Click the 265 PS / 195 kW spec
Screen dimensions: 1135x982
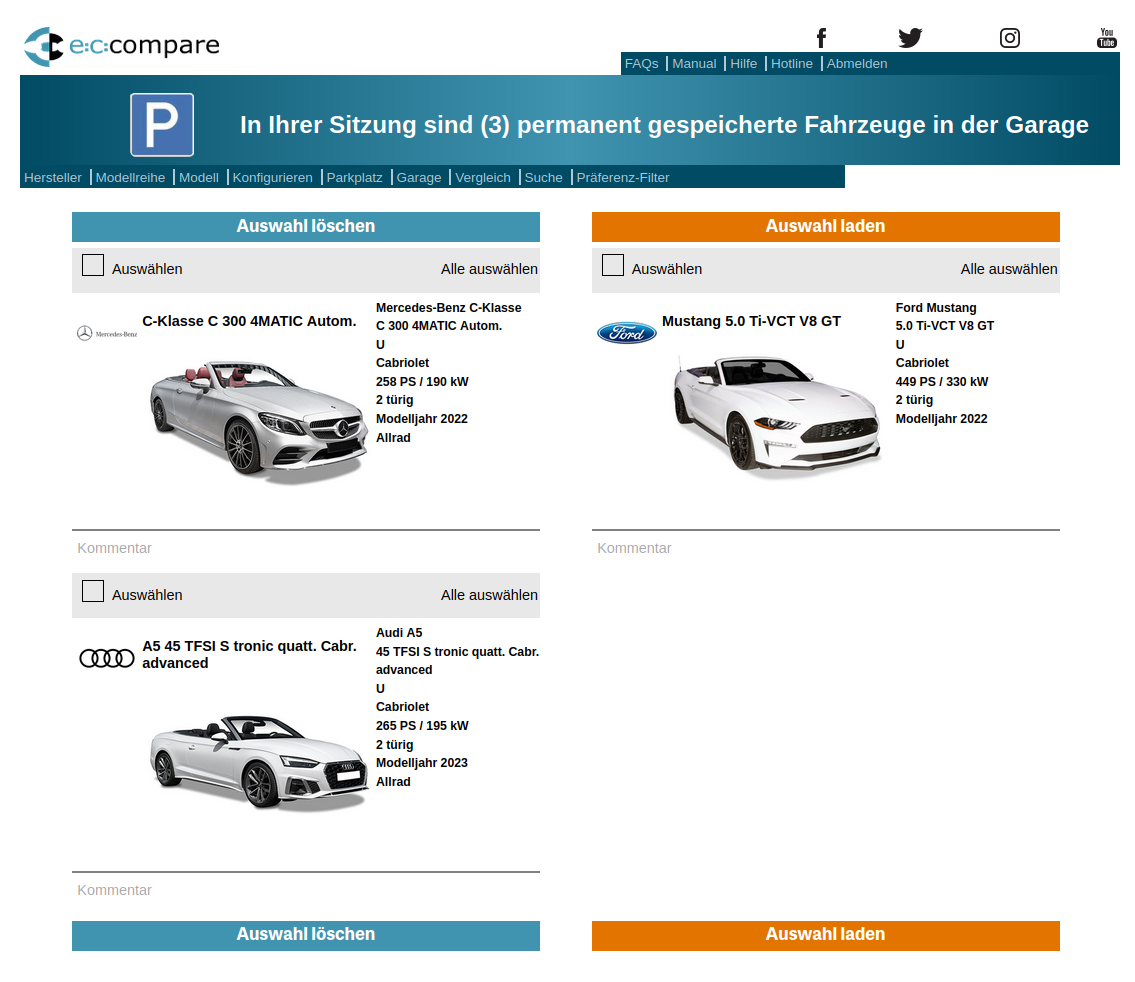pos(422,726)
